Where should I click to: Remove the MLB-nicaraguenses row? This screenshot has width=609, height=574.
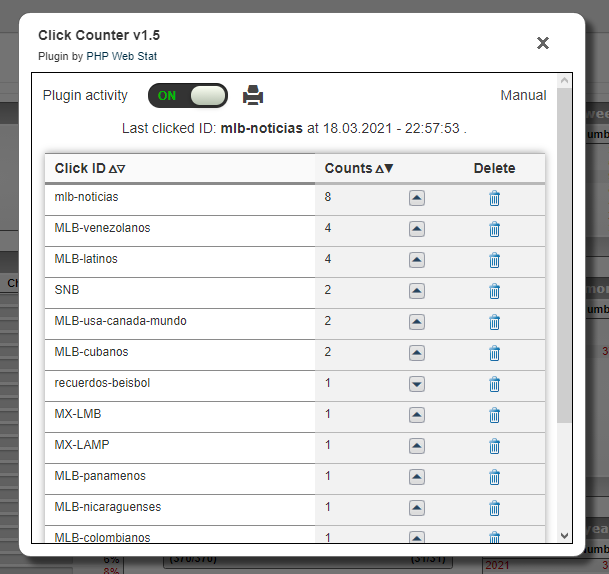click(x=494, y=508)
